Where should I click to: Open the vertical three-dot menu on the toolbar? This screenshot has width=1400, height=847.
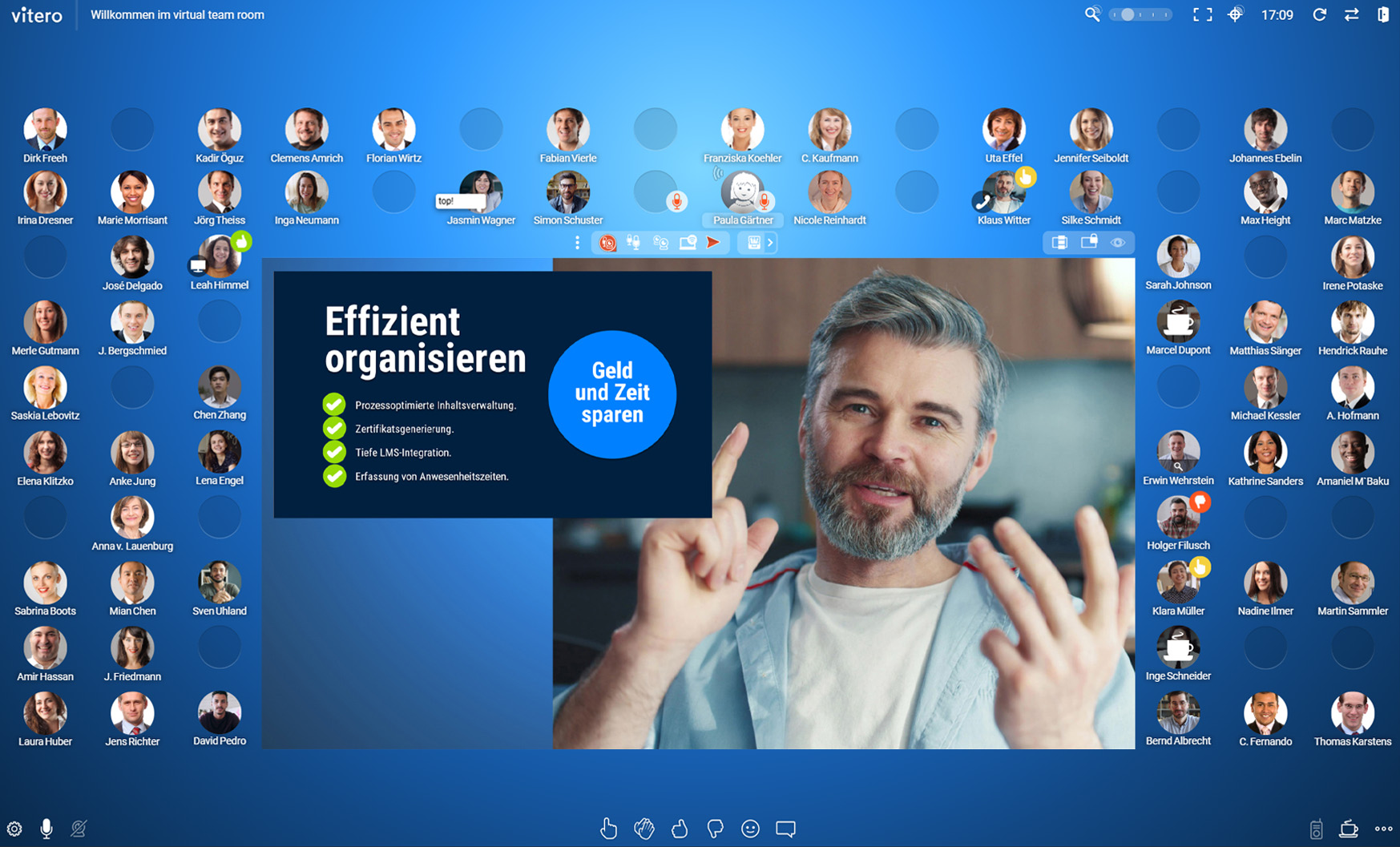click(578, 242)
